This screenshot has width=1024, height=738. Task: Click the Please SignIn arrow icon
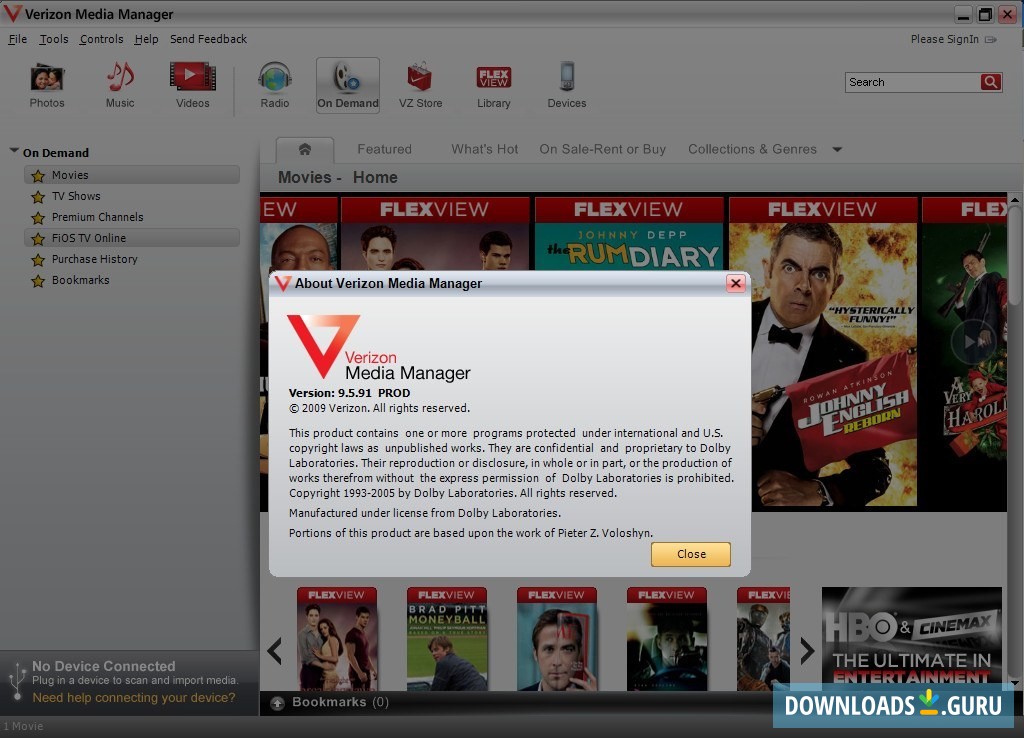click(x=991, y=40)
